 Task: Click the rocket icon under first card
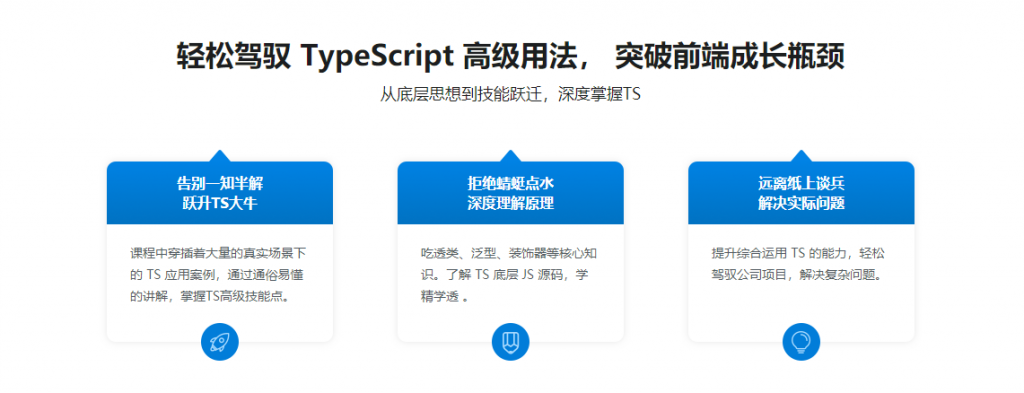pyautogui.click(x=220, y=341)
